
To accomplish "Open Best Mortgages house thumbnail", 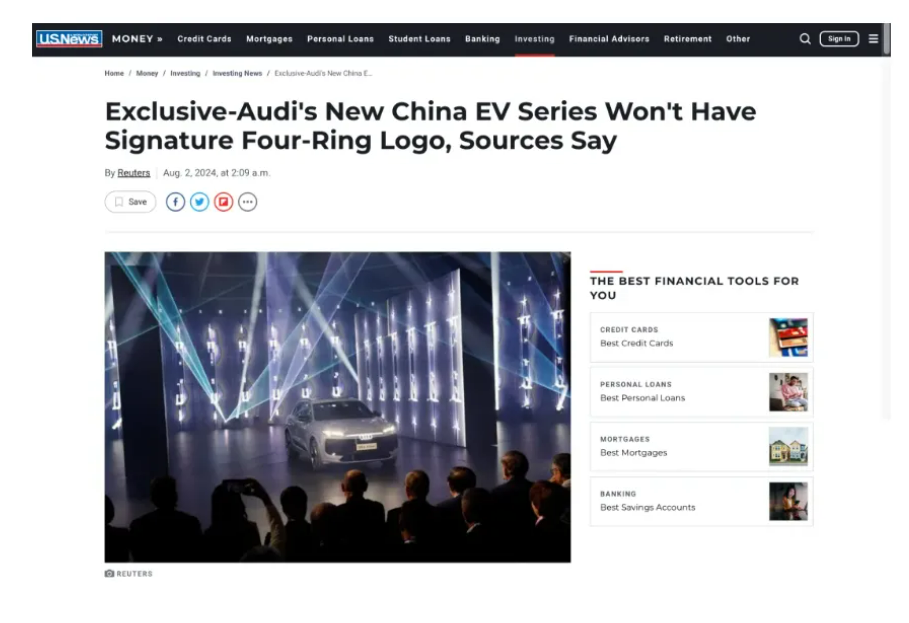I will click(788, 446).
